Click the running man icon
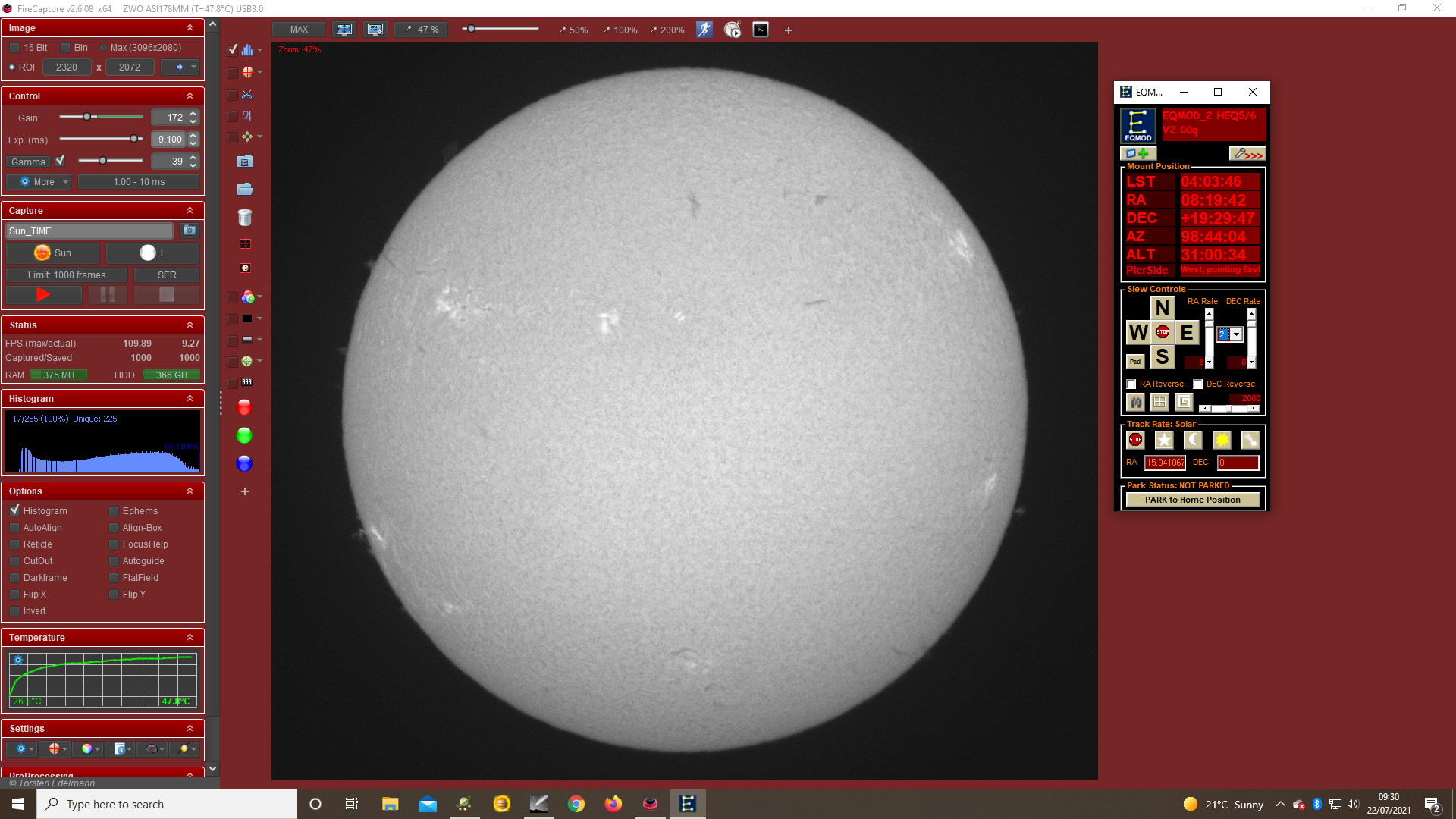Image resolution: width=1456 pixels, height=819 pixels. [x=704, y=30]
